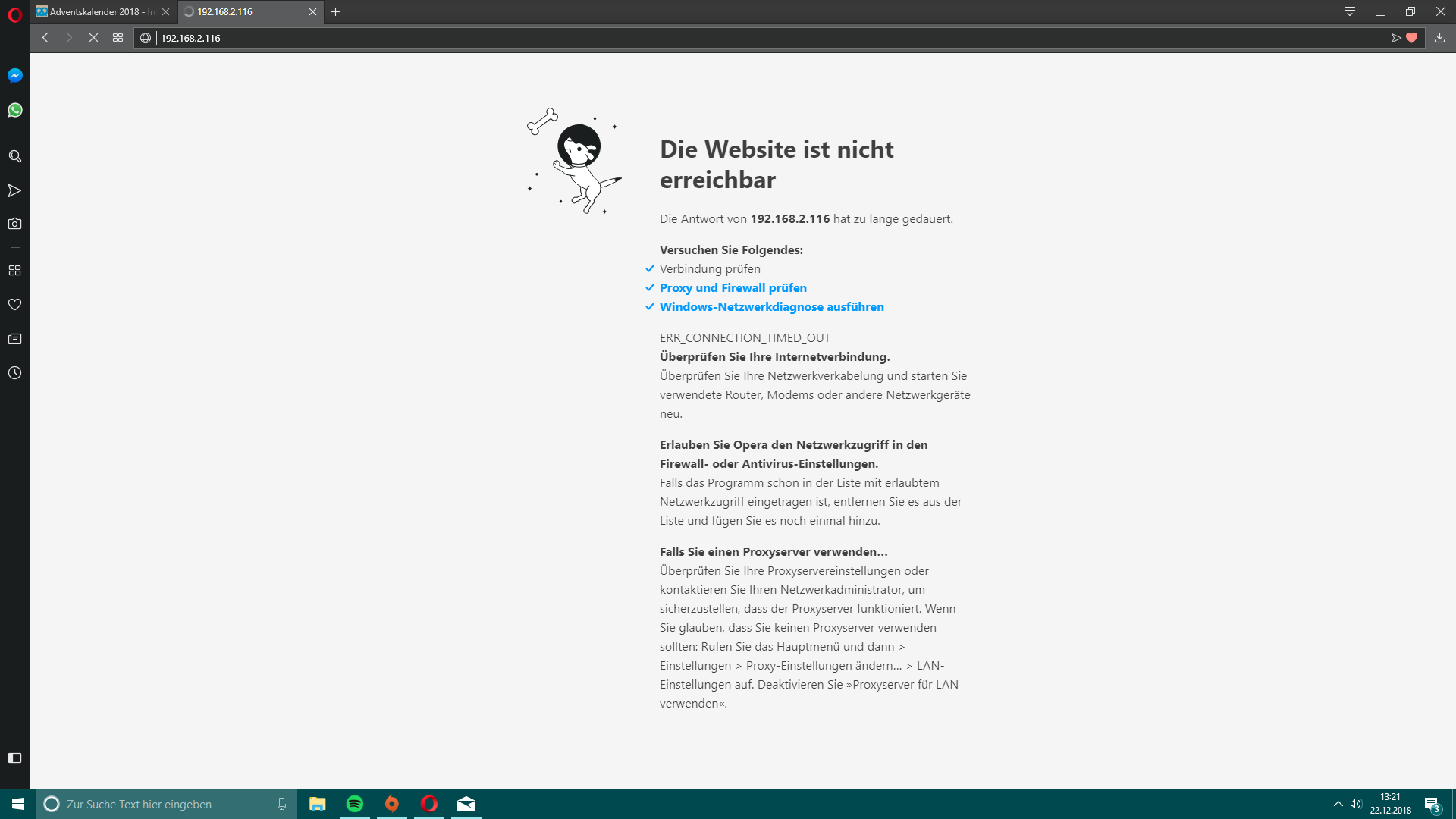Open the History clock in the sidebar

(x=15, y=373)
